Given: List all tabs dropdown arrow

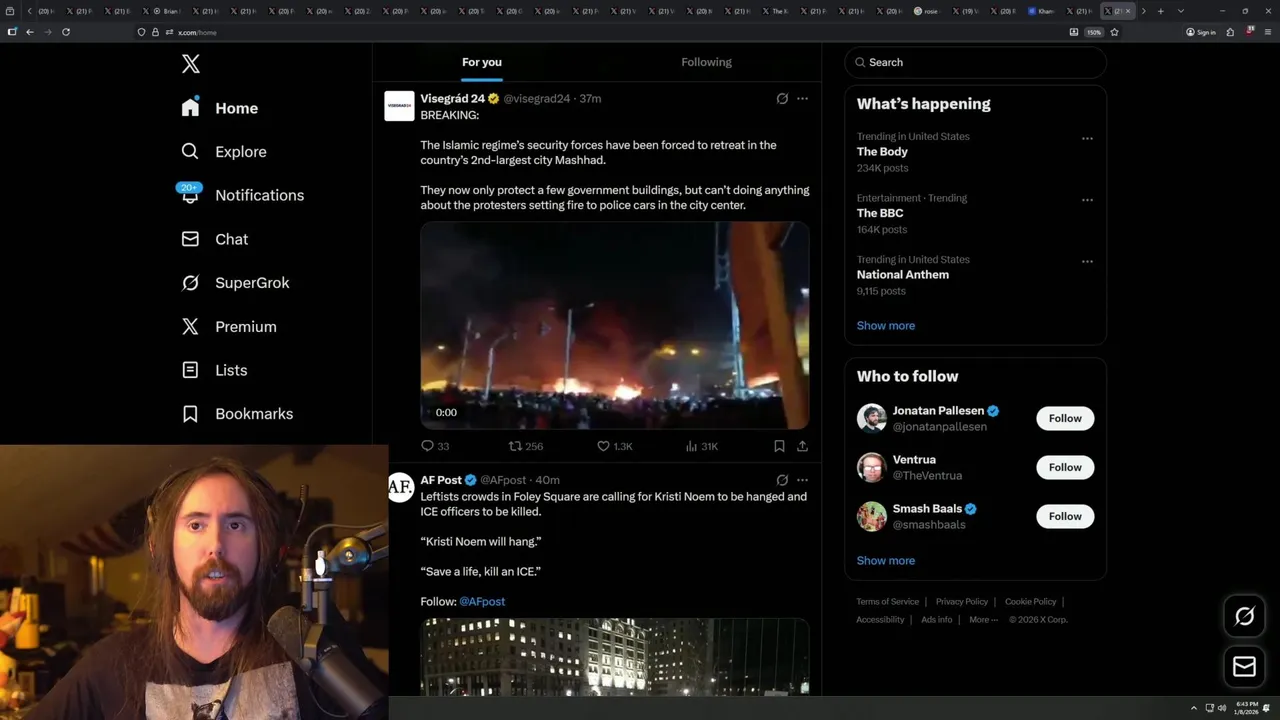Looking at the screenshot, I should click(x=1181, y=11).
